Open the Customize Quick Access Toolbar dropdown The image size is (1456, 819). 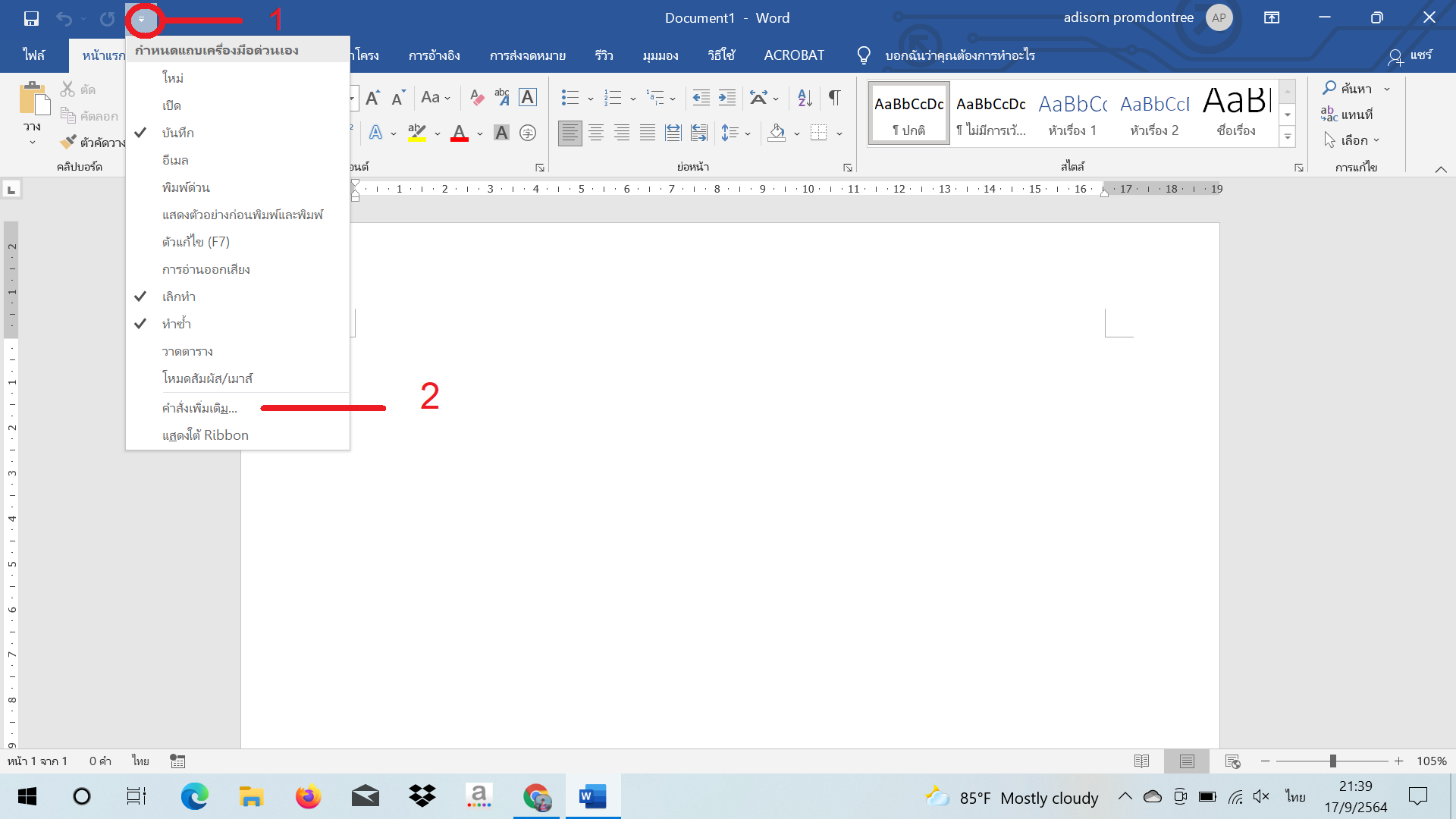[142, 19]
